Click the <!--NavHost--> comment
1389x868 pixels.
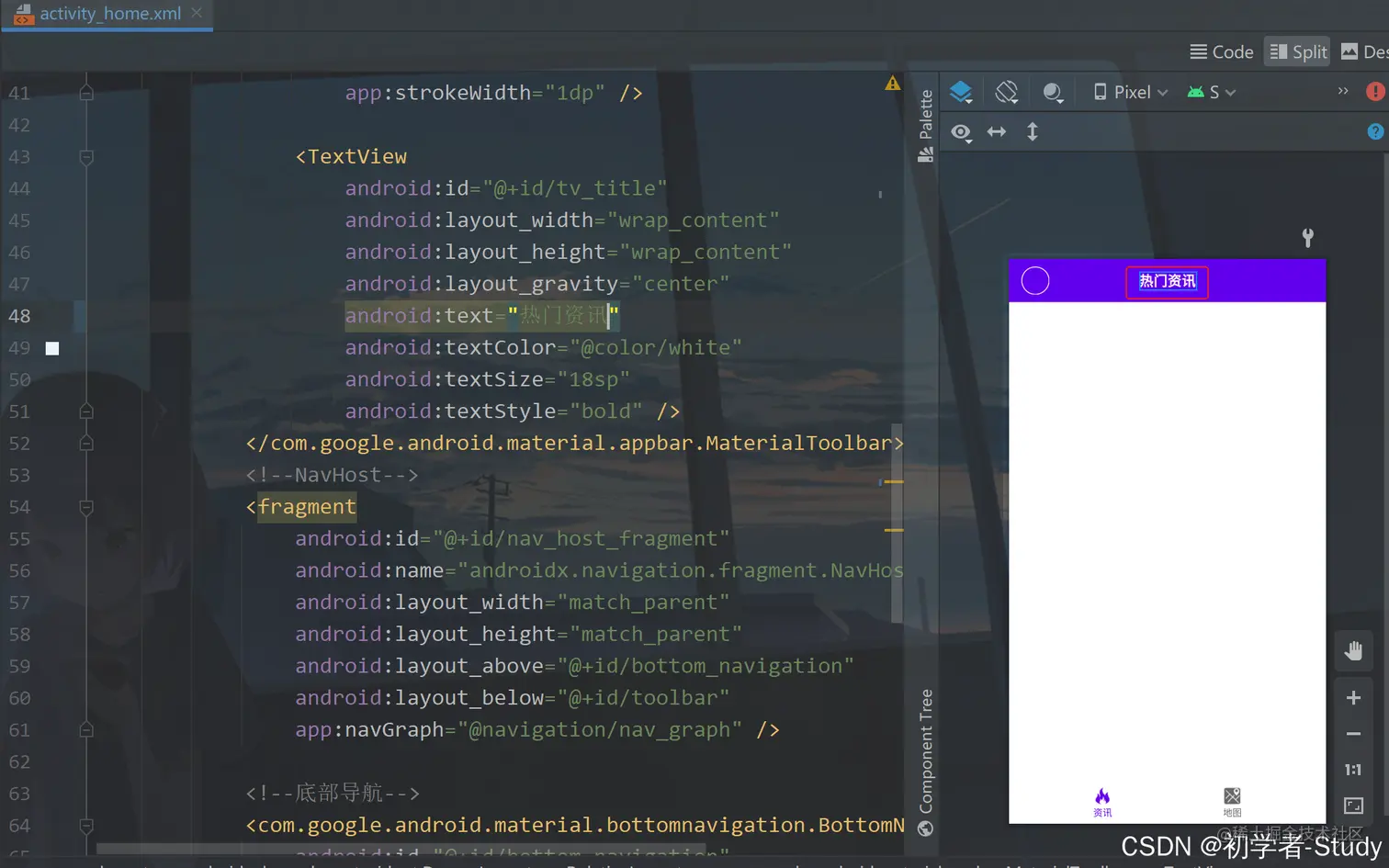click(x=332, y=475)
